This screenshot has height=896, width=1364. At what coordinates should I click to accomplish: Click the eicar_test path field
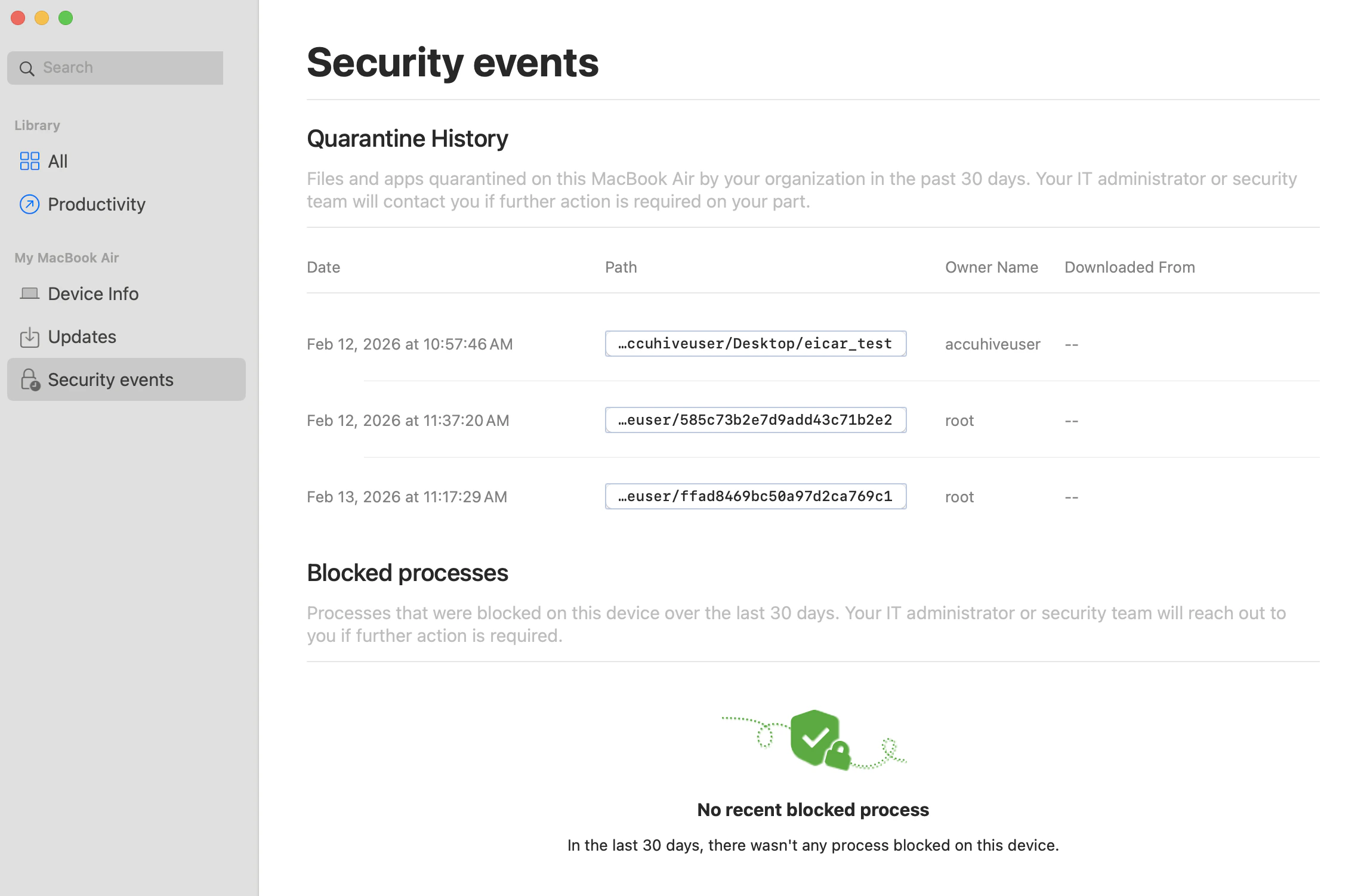755,344
